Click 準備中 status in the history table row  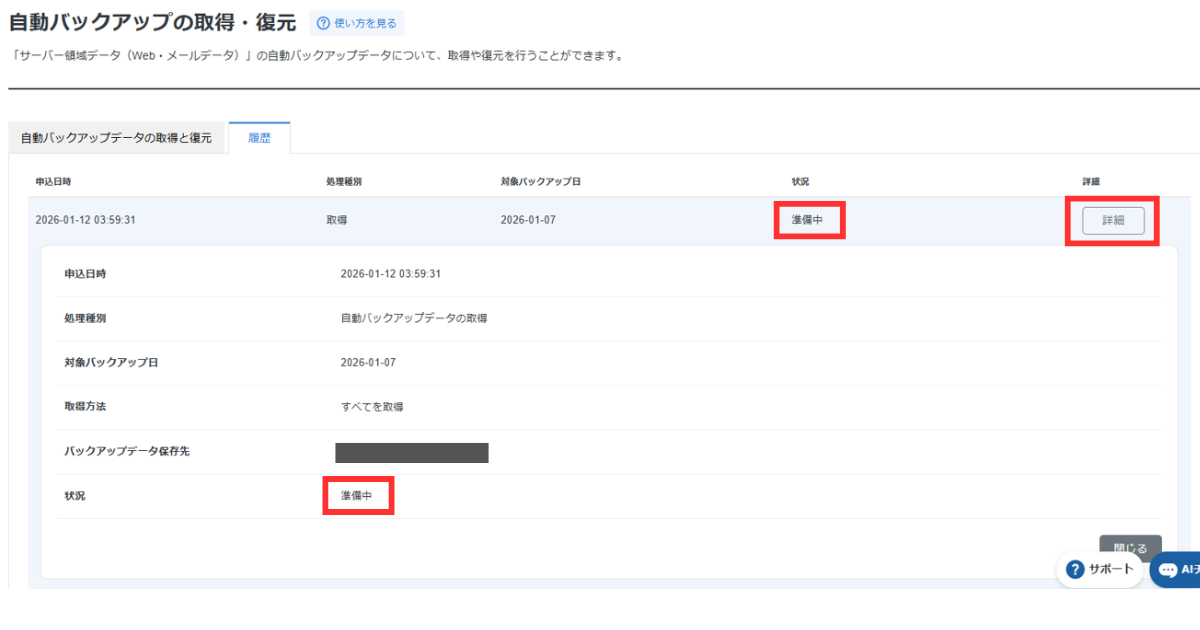point(807,220)
